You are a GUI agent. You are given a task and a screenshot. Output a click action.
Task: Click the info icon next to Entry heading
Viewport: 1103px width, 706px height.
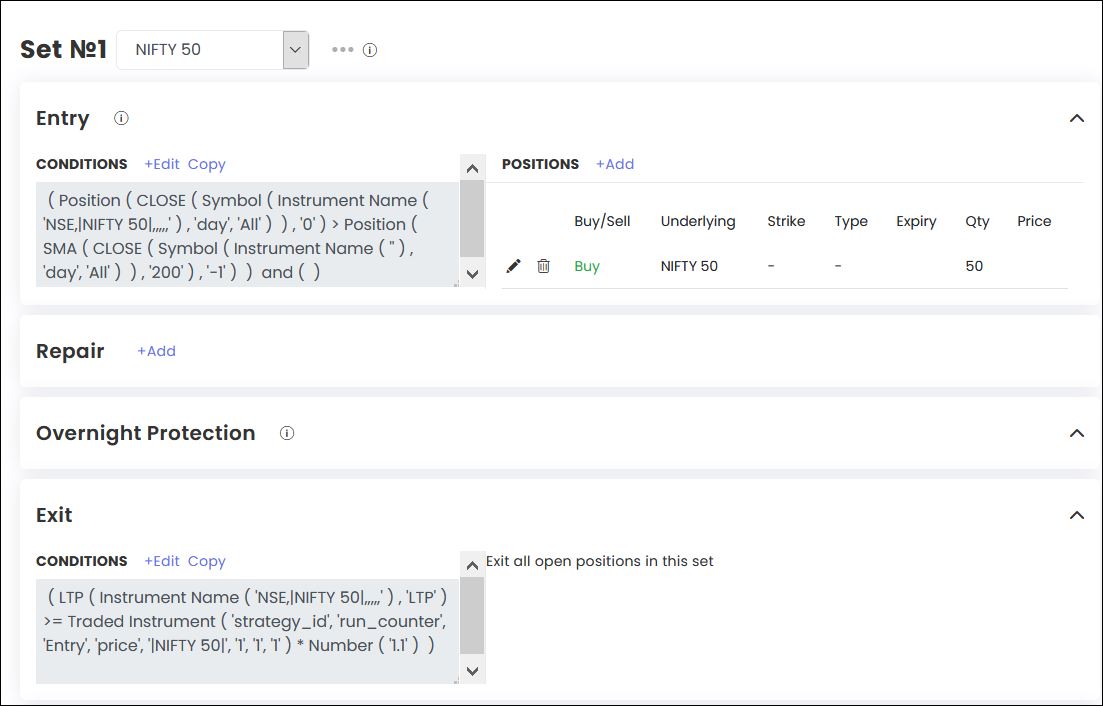coord(121,118)
